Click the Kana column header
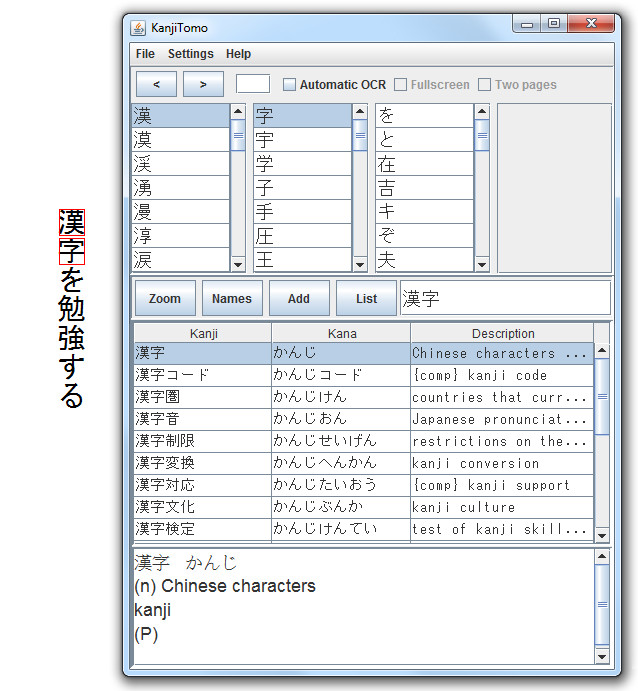Screen dimensions: 638x691 coord(341,333)
